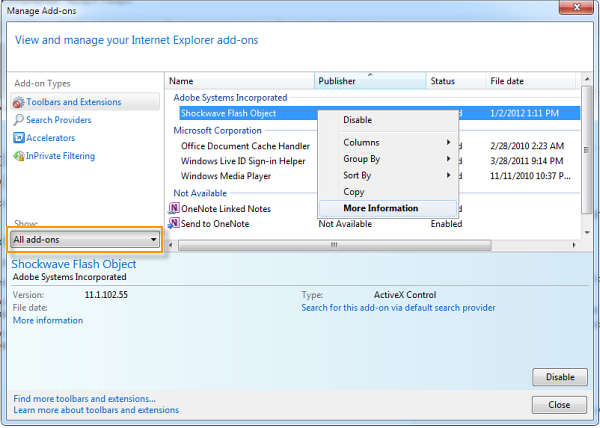Select More Information in context menu
The height and width of the screenshot is (428, 600).
380,208
